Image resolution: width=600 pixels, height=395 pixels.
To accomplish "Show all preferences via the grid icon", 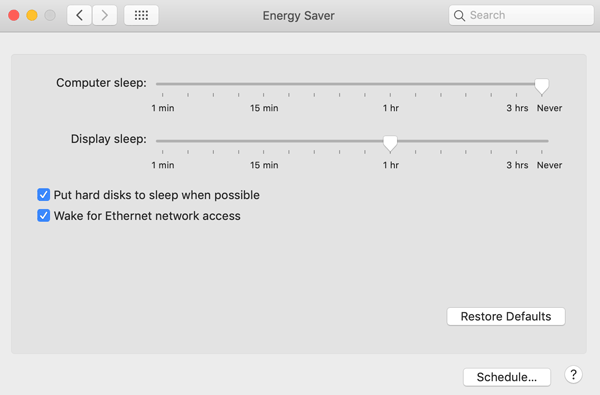I will [x=141, y=15].
